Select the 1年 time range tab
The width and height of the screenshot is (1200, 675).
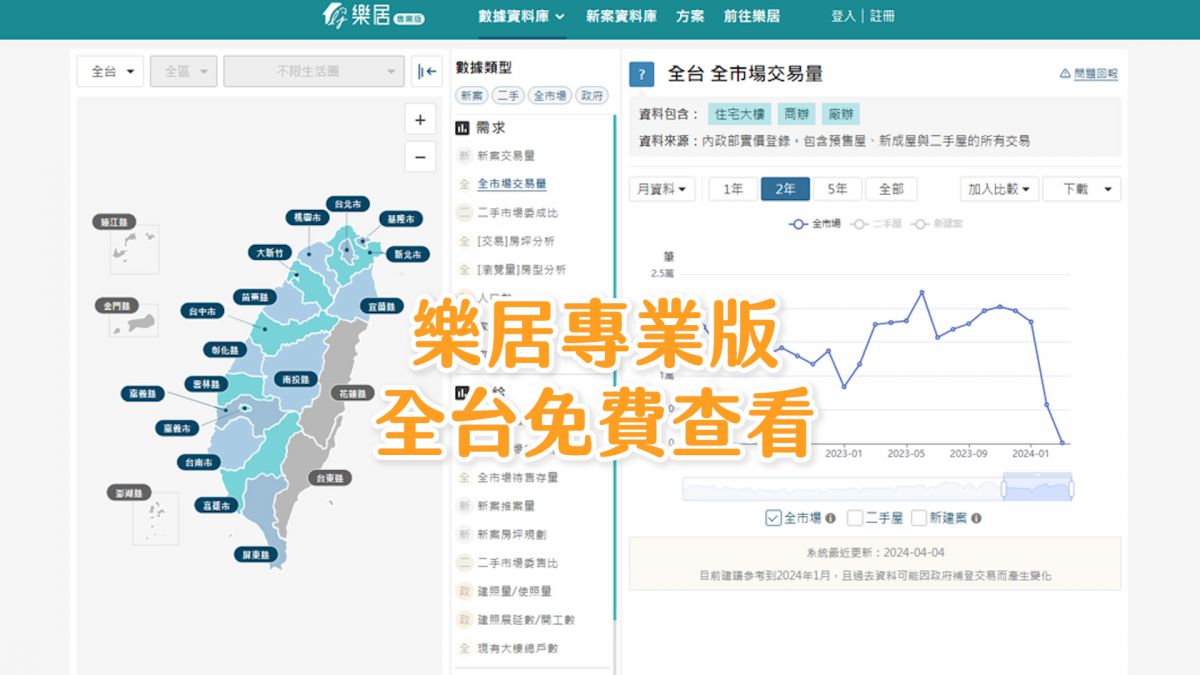733,189
